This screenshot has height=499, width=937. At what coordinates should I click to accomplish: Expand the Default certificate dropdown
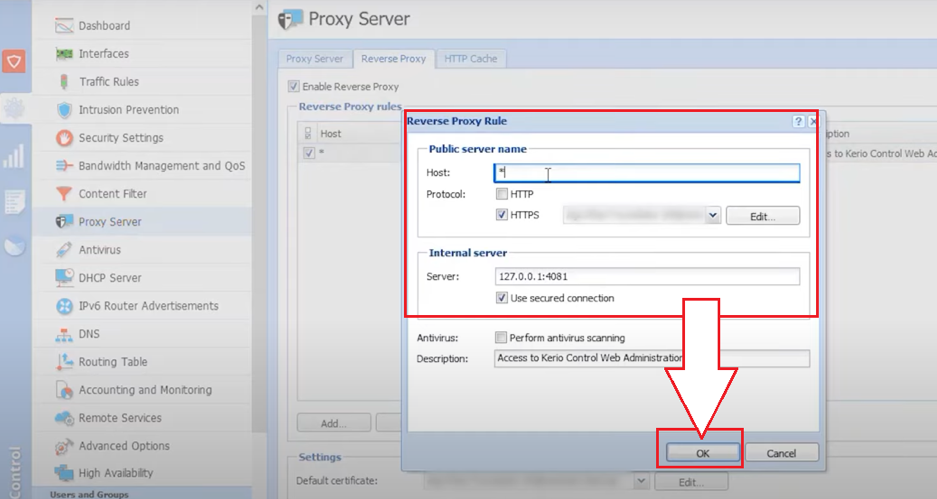pyautogui.click(x=641, y=480)
